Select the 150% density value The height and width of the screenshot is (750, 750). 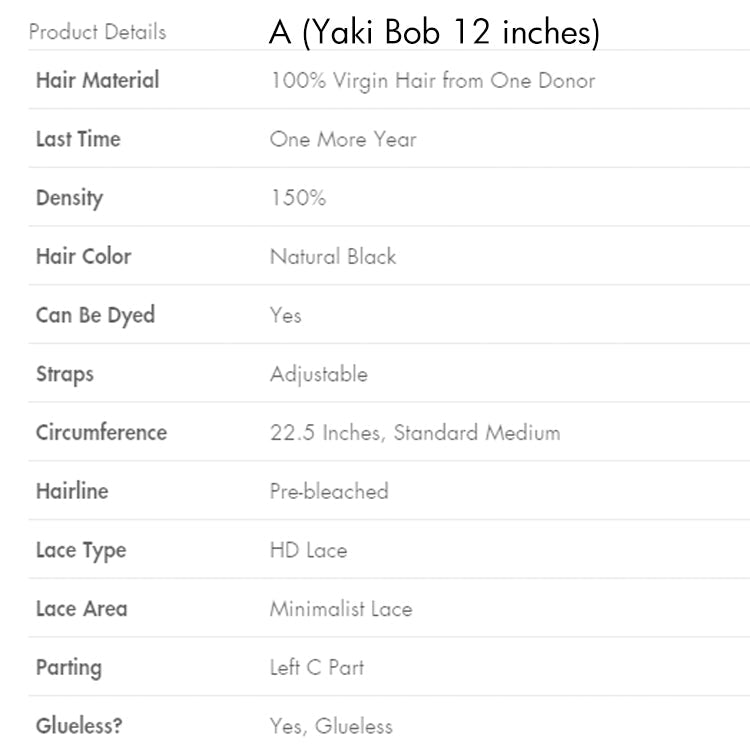tap(298, 198)
